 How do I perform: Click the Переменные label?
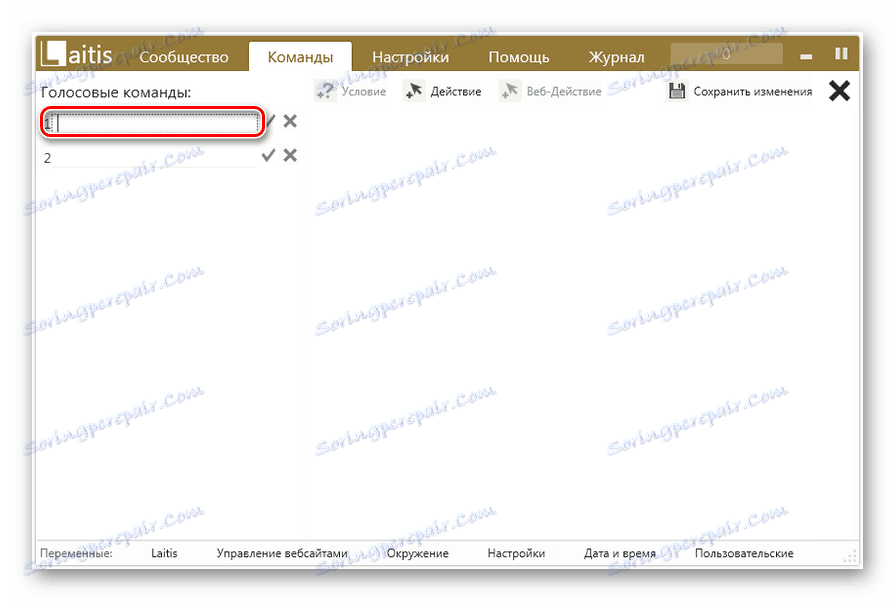pos(76,553)
